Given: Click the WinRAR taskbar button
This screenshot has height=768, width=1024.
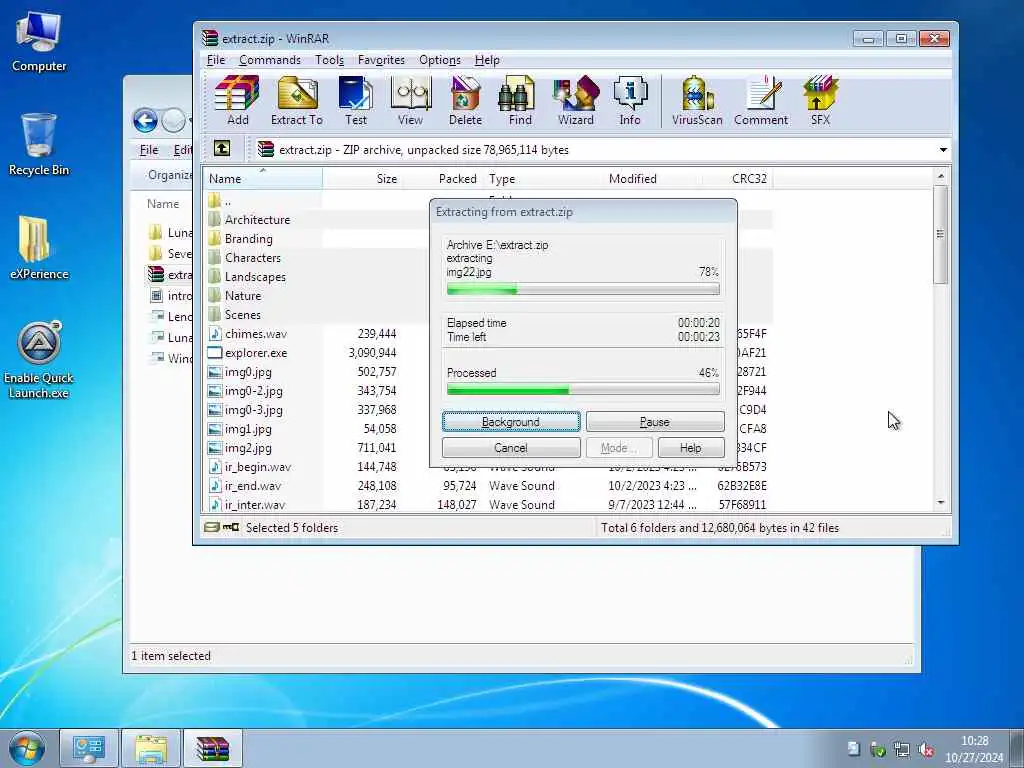Looking at the screenshot, I should 213,748.
